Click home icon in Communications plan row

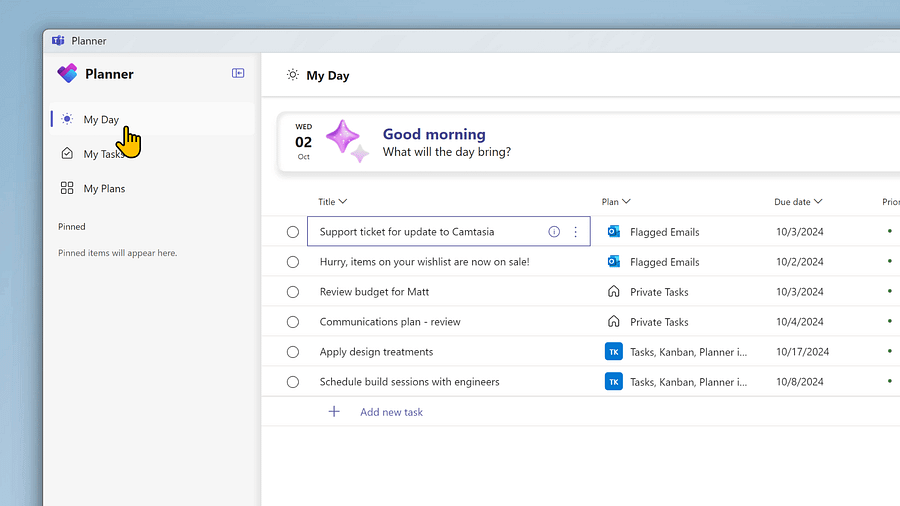click(614, 321)
